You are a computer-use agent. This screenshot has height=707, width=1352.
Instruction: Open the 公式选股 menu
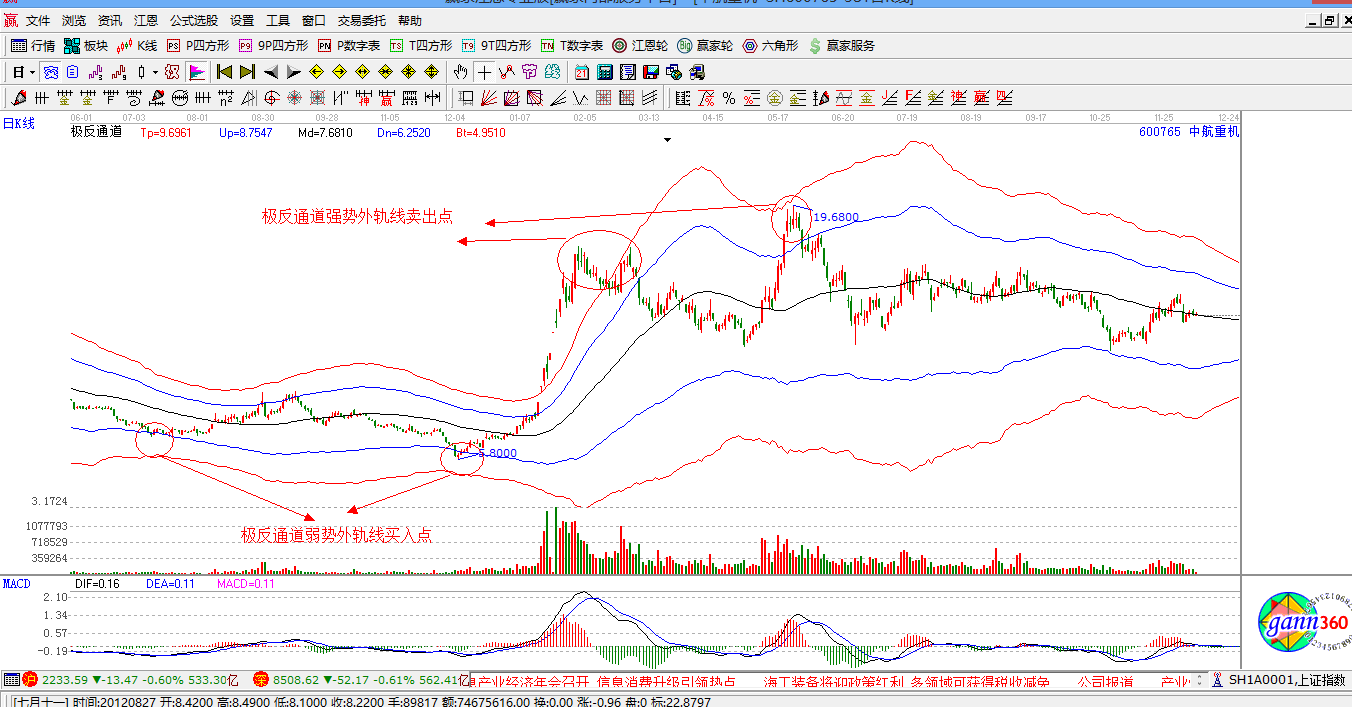[x=193, y=20]
